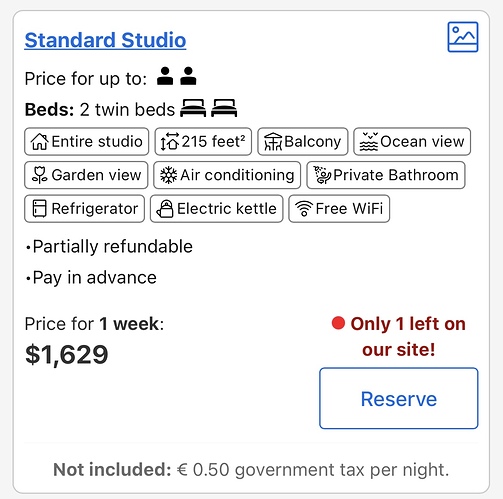Click the Refrigerator icon
This screenshot has width=503, height=499.
39,209
